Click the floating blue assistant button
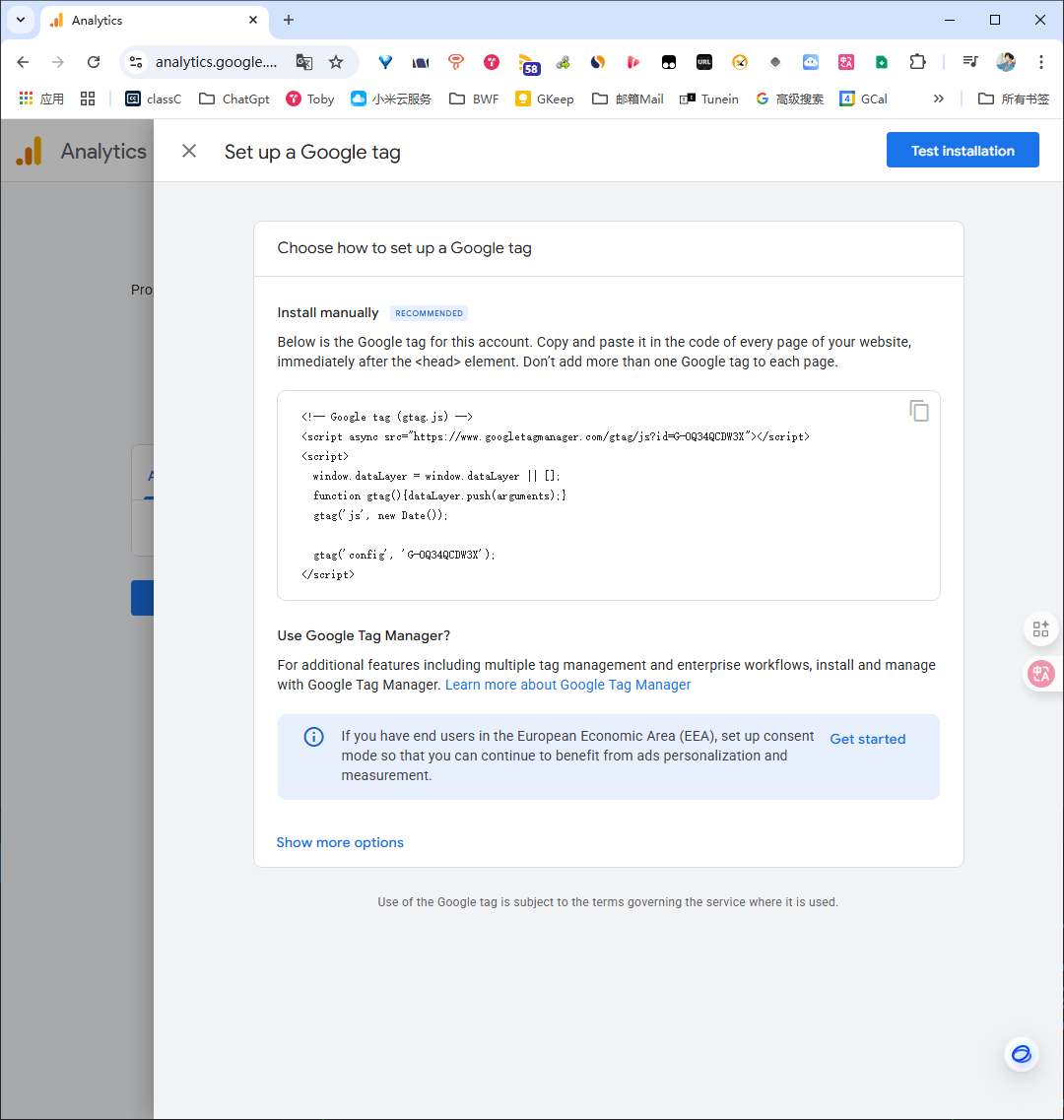1064x1120 pixels. tap(1021, 1054)
